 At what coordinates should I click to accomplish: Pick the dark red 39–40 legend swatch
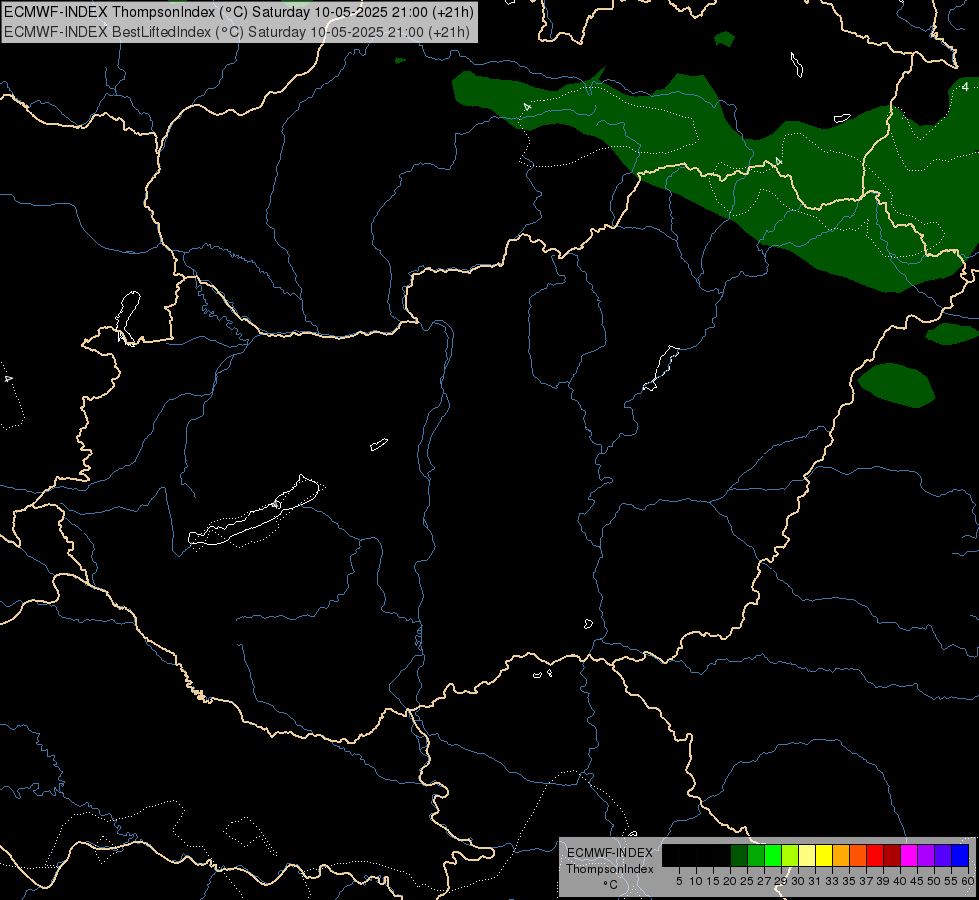pos(892,855)
